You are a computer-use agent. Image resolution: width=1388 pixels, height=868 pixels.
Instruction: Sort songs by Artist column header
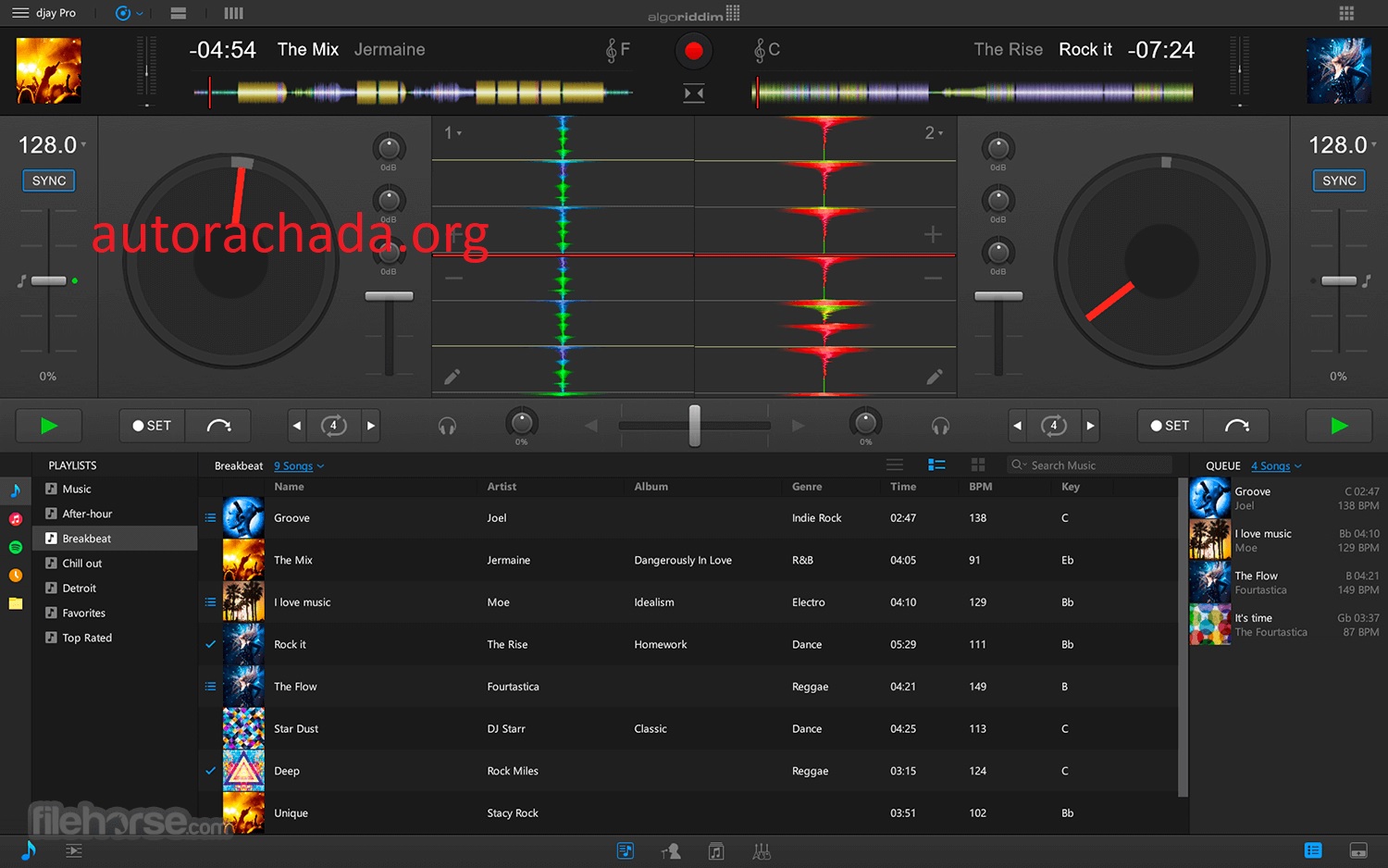click(x=502, y=487)
